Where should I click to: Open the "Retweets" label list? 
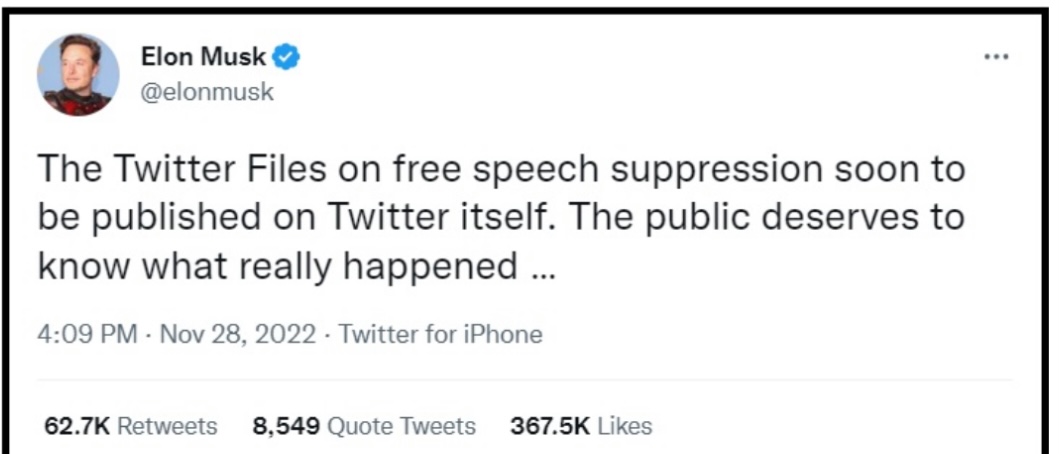(167, 426)
